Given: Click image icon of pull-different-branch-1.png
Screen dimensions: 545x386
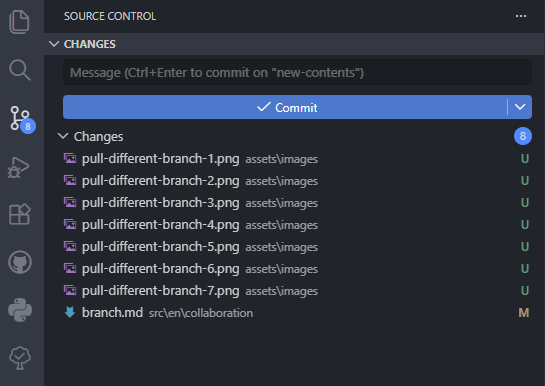Looking at the screenshot, I should pos(70,158).
